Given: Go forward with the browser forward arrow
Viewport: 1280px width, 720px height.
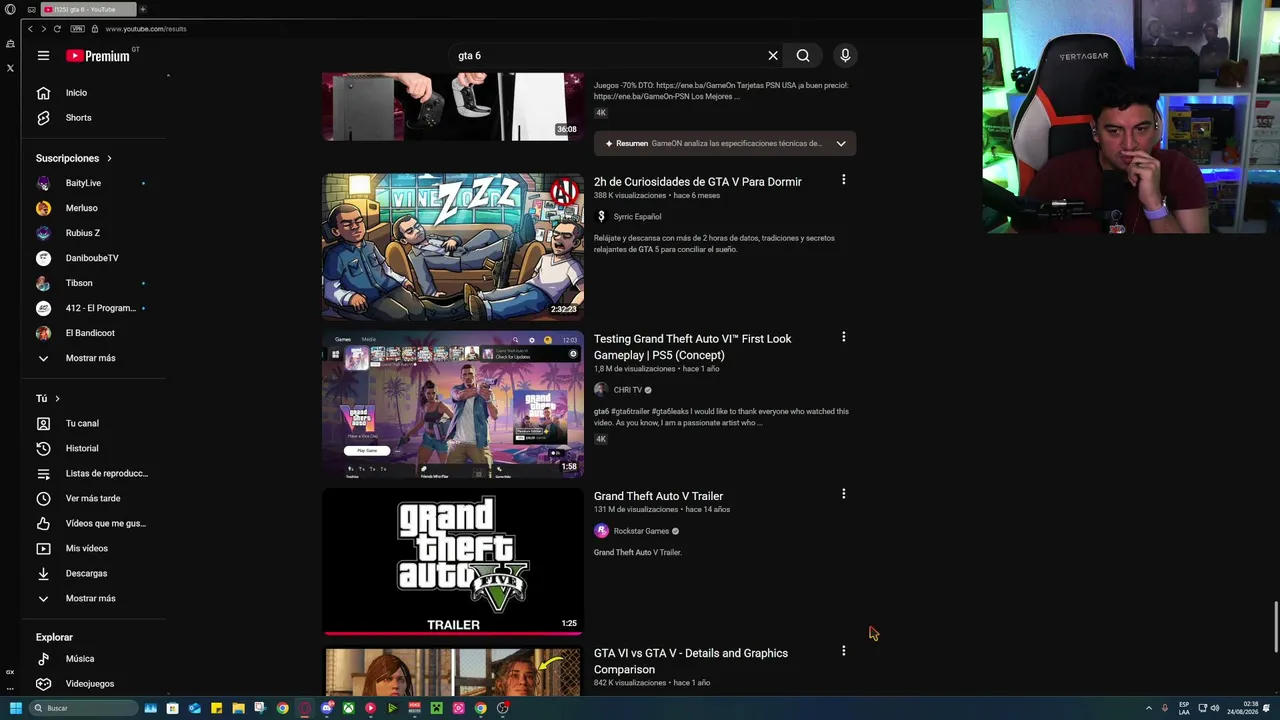Looking at the screenshot, I should pyautogui.click(x=43, y=29).
